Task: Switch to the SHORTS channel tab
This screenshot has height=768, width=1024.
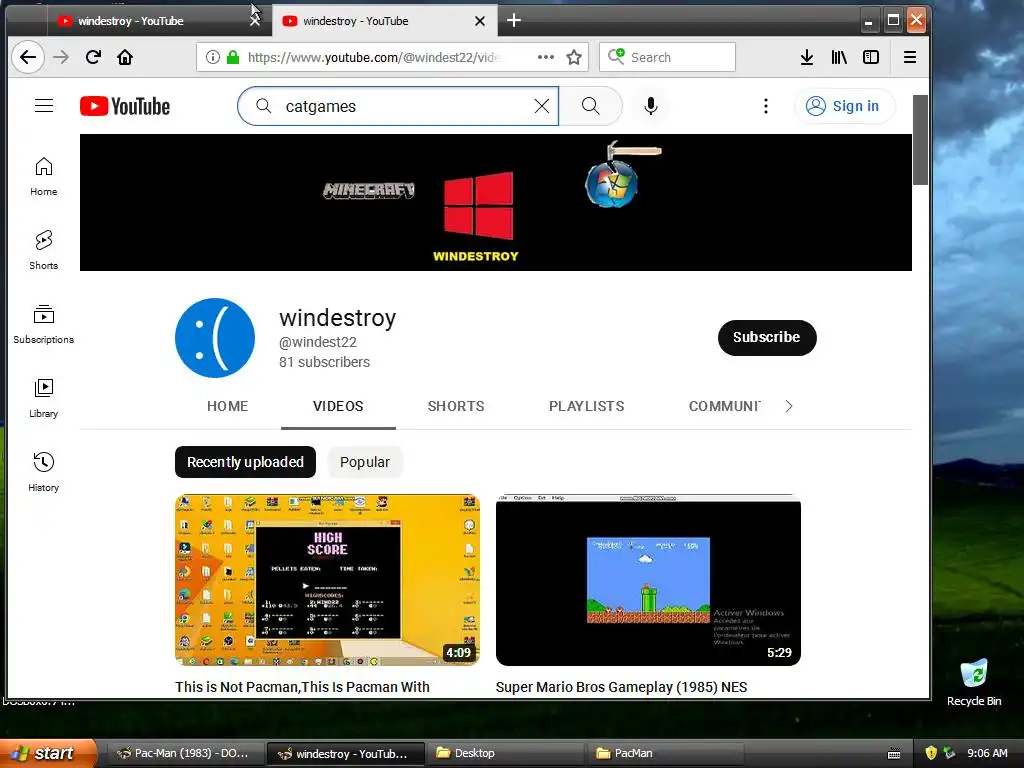Action: click(456, 406)
